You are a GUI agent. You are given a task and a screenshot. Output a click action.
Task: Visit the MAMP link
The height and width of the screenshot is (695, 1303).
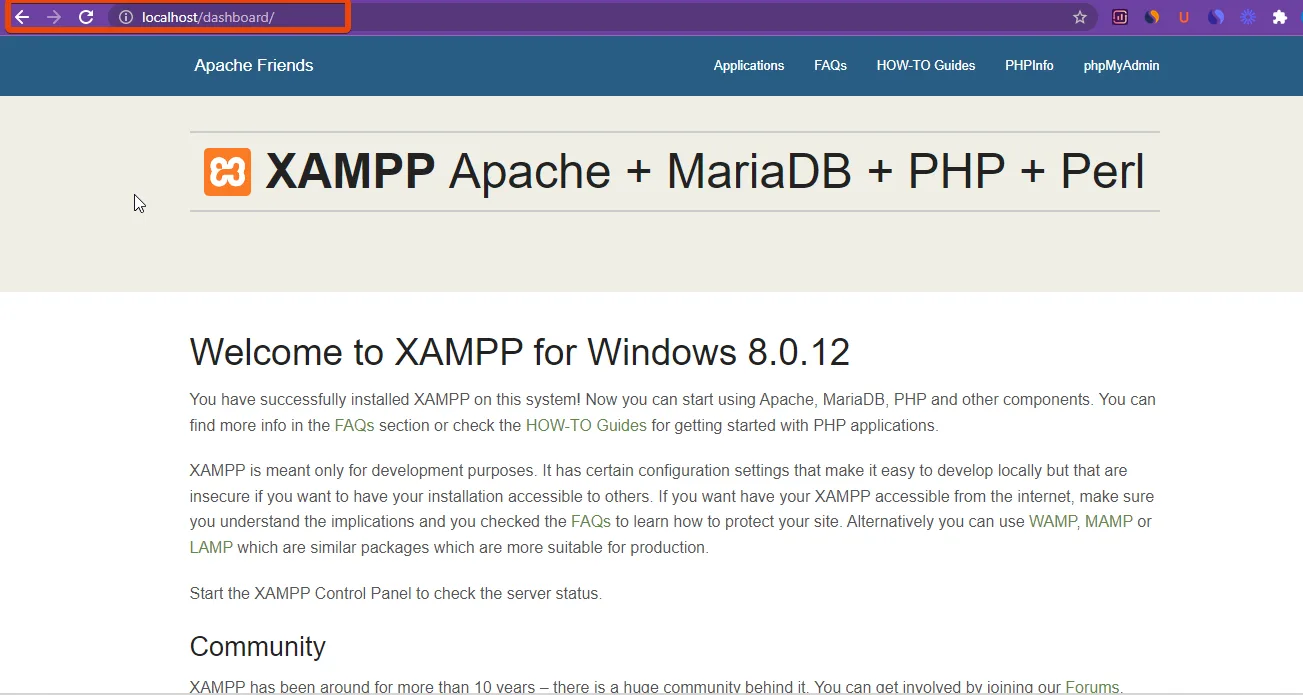1109,521
